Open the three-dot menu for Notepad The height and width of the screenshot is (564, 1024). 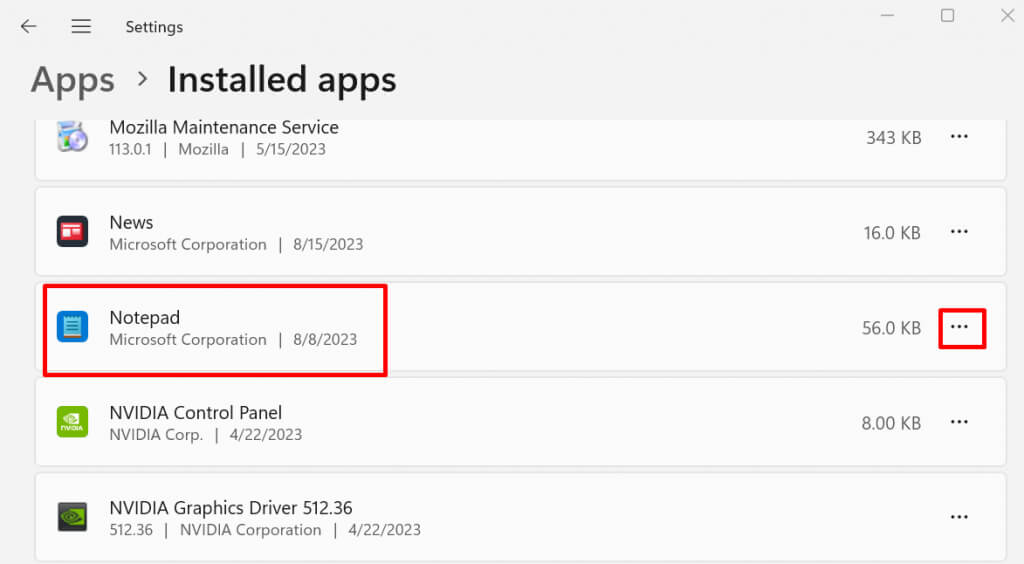coord(960,327)
